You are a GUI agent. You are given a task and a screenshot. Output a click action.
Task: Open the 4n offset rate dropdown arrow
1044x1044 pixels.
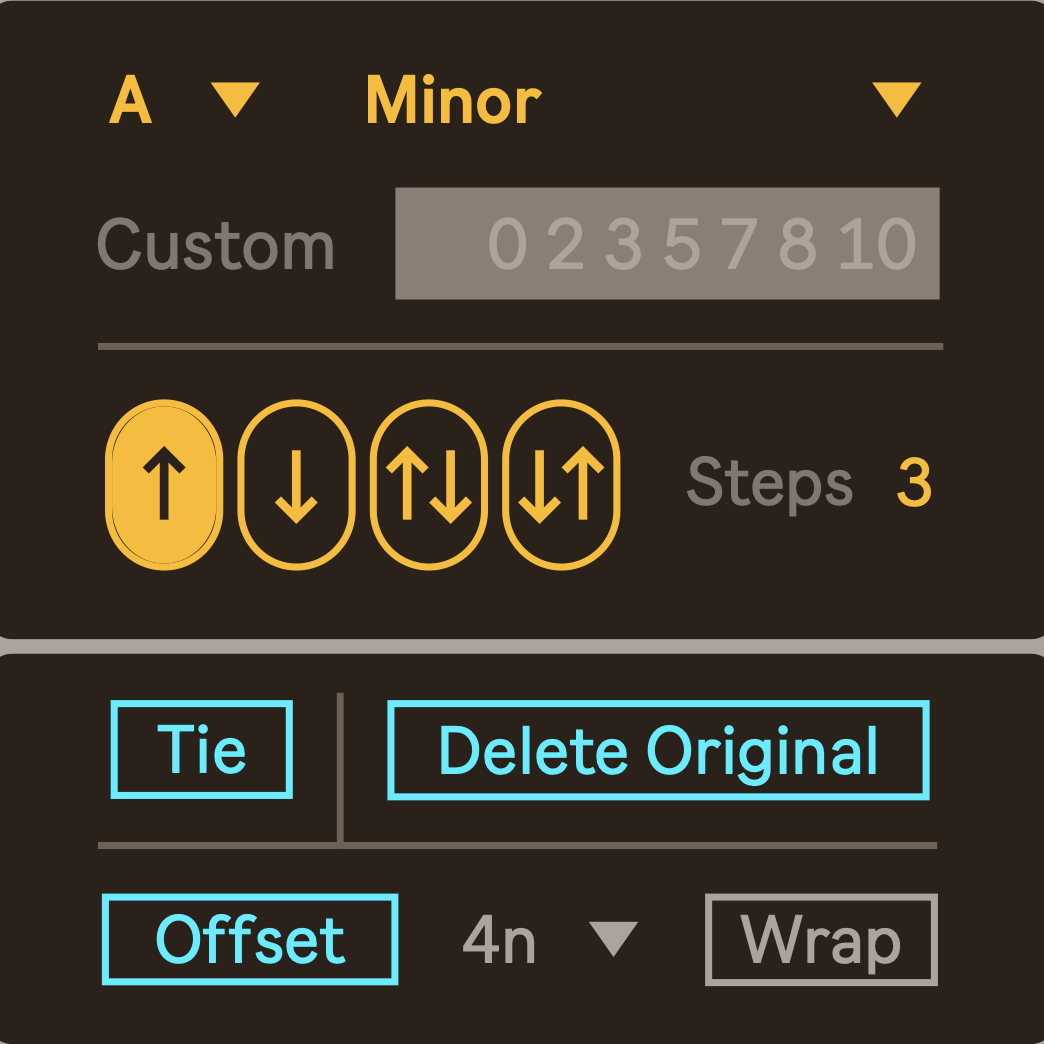click(x=613, y=938)
